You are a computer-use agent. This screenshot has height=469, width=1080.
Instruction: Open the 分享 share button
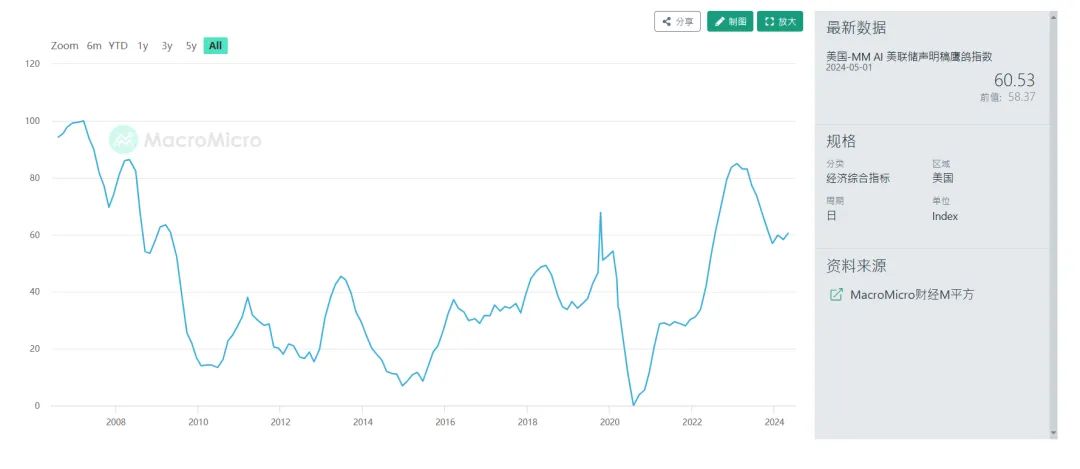tap(677, 21)
